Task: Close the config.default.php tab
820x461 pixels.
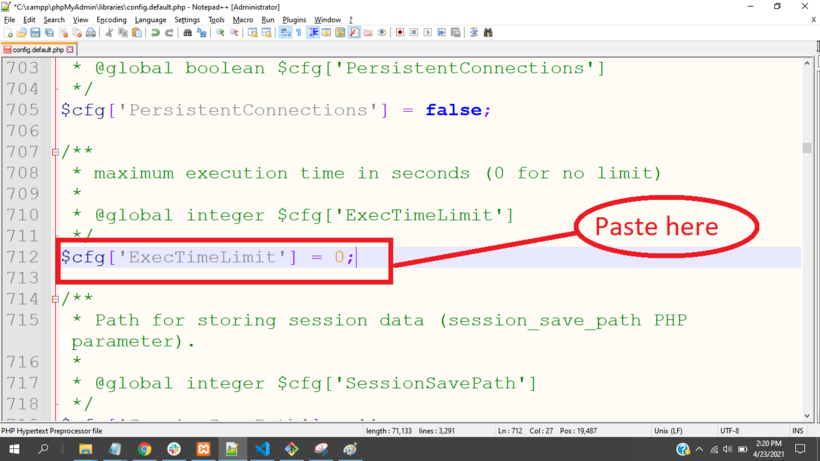Action: [70, 49]
